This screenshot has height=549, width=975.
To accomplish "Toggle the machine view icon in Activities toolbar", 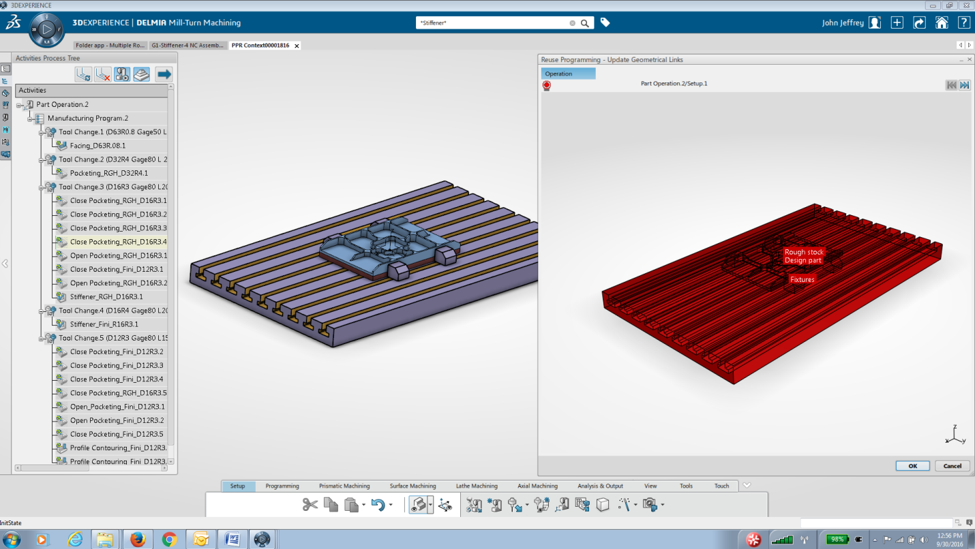I will [122, 74].
